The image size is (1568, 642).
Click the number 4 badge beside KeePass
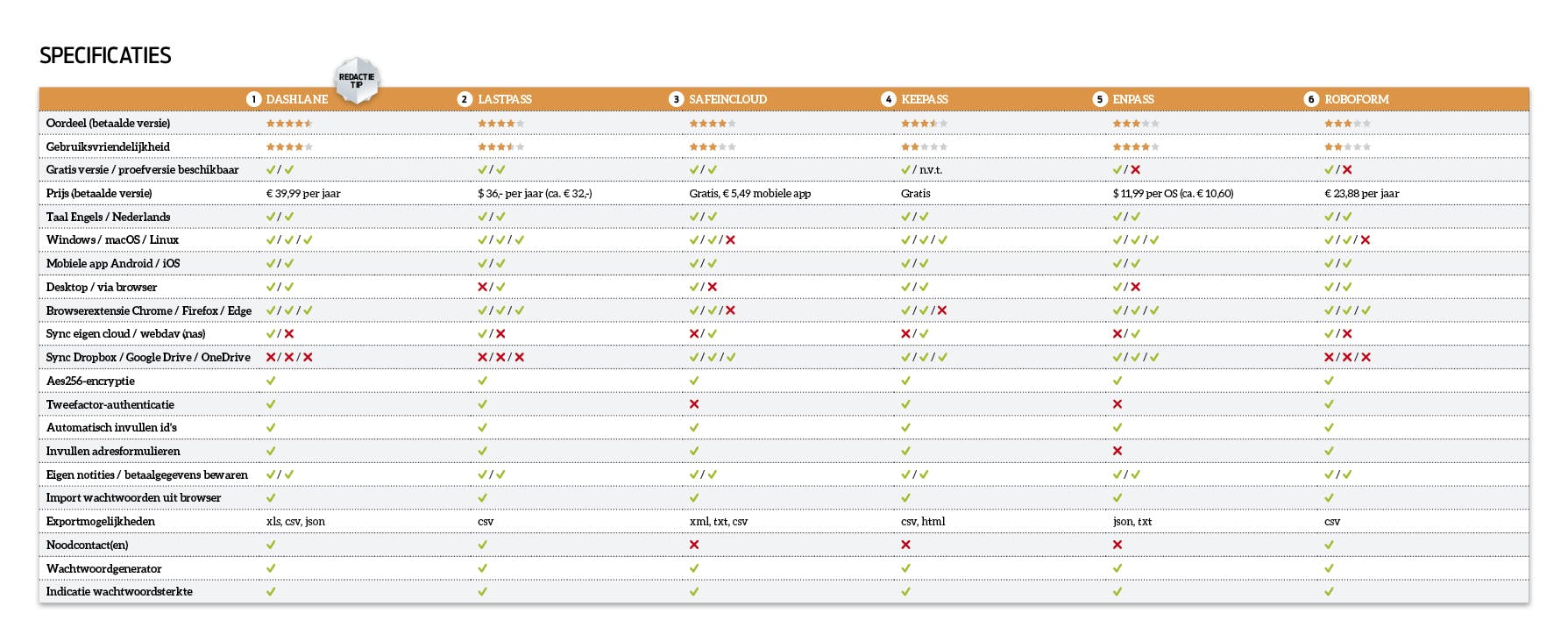click(x=888, y=99)
